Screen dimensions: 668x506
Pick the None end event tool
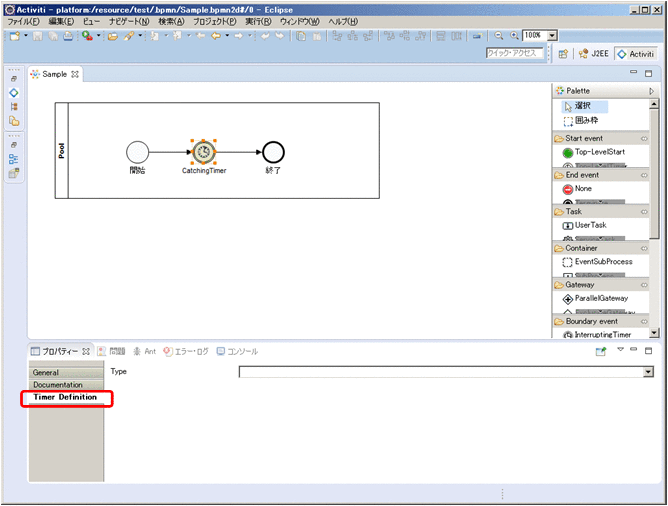(x=582, y=188)
